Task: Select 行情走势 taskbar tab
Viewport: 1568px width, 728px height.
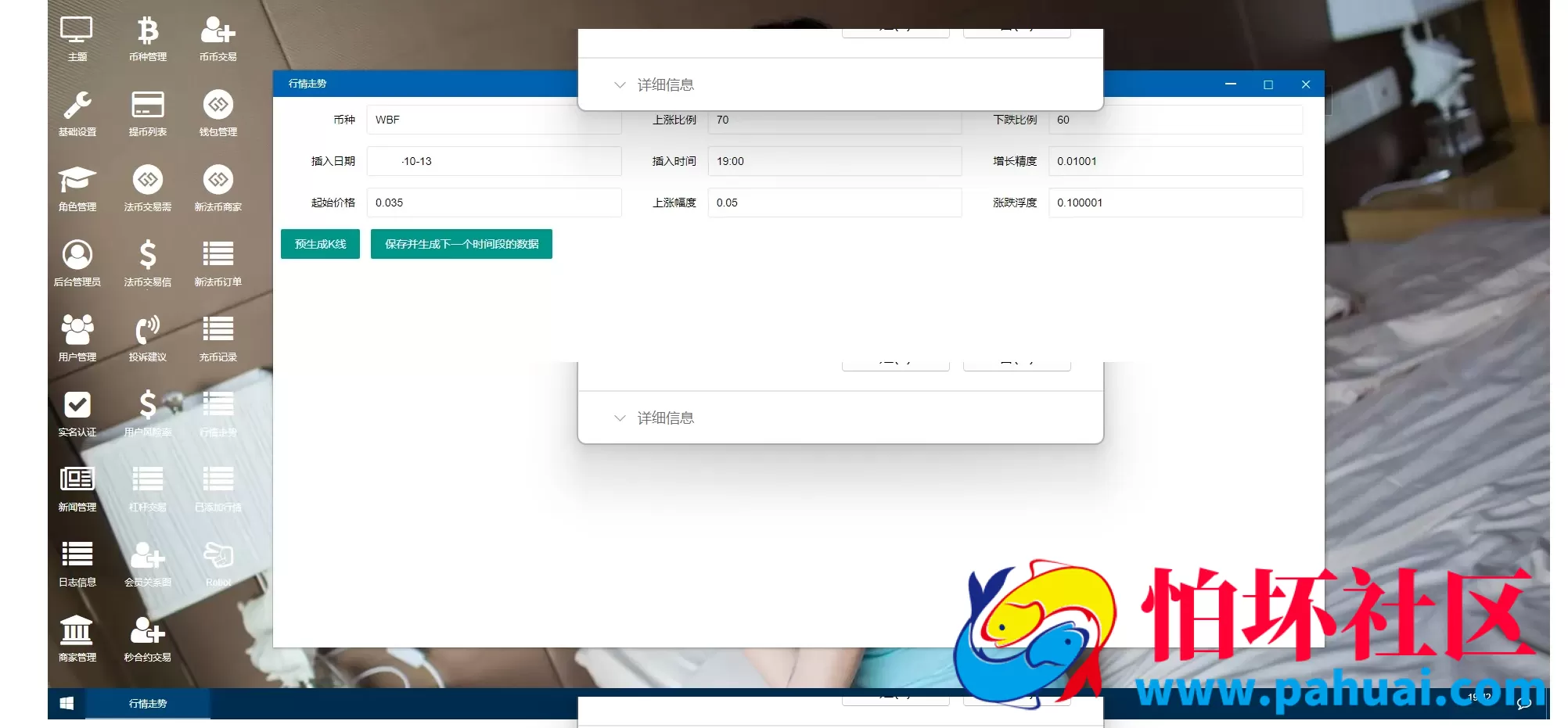Action: [x=148, y=704]
